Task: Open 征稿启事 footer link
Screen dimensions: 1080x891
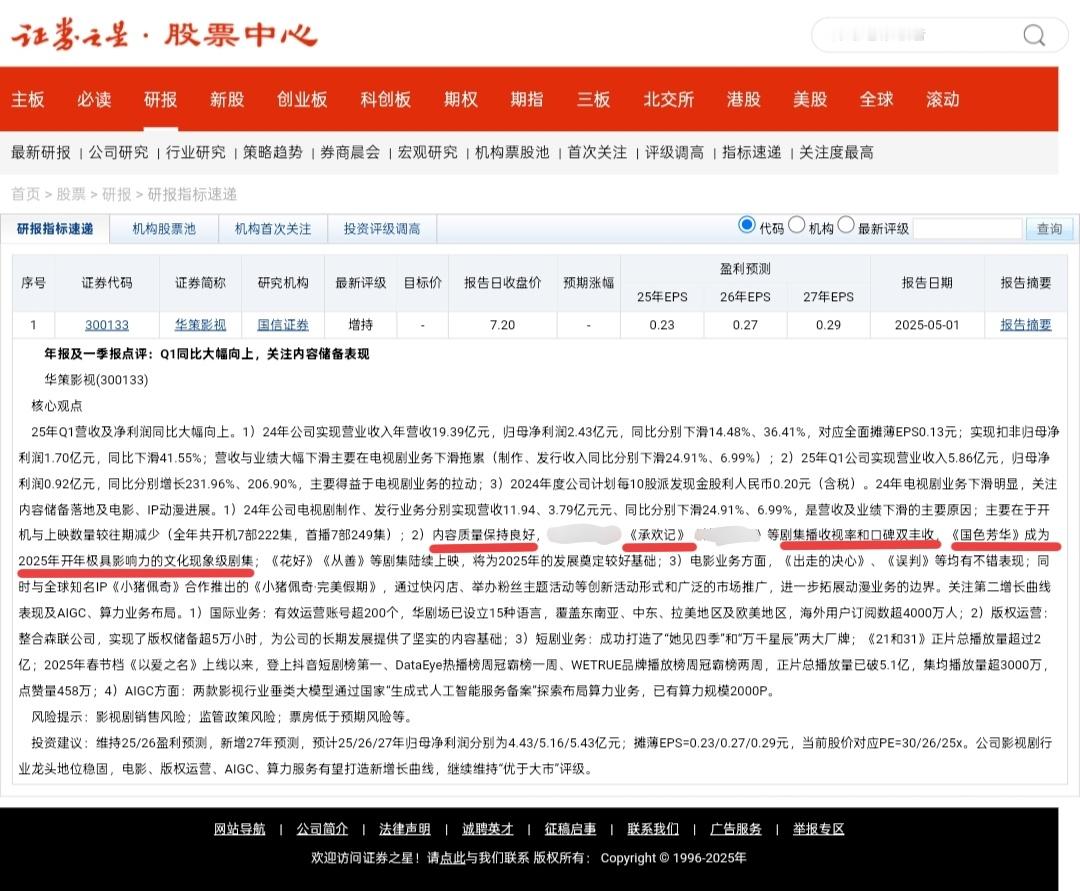Action: (570, 829)
